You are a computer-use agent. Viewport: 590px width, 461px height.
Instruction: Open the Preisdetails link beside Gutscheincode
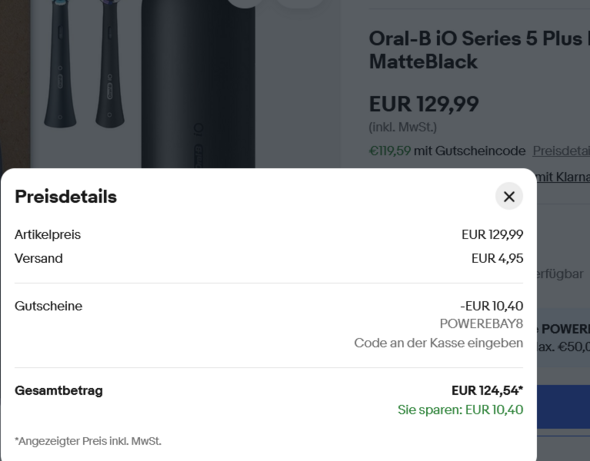(561, 151)
